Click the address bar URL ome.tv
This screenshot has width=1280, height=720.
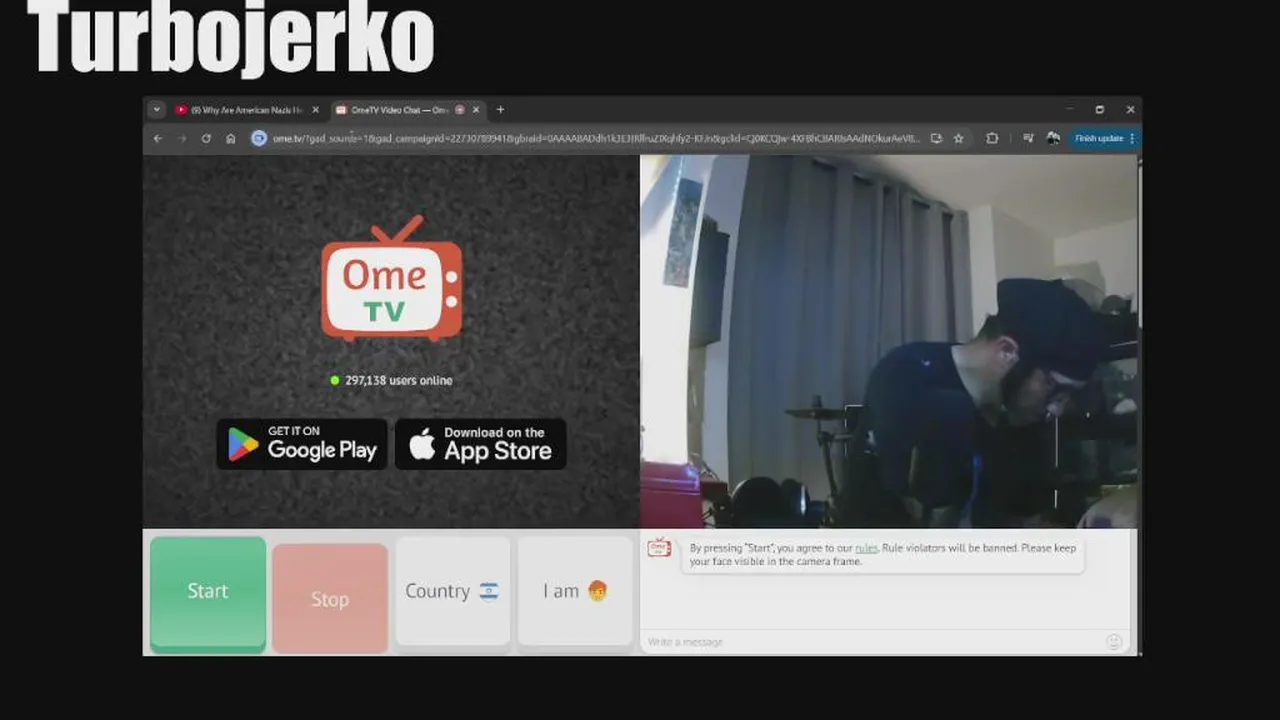(x=595, y=138)
